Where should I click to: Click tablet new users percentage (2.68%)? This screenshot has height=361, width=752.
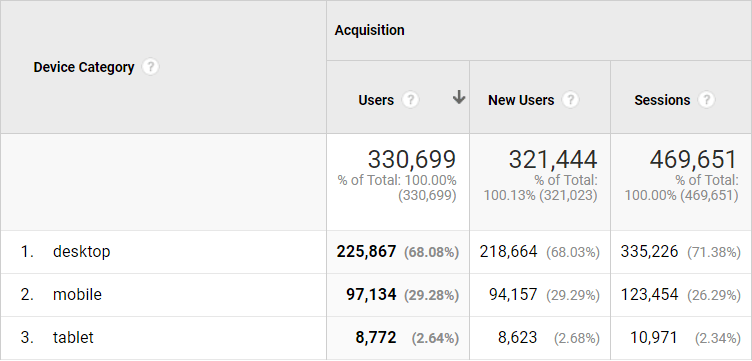[576, 338]
